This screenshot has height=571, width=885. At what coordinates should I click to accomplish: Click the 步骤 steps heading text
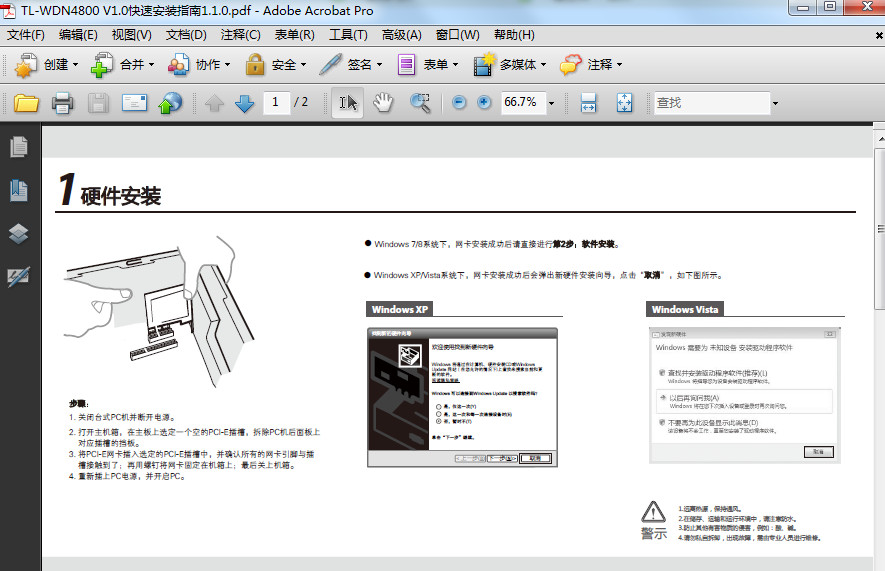tap(78, 403)
